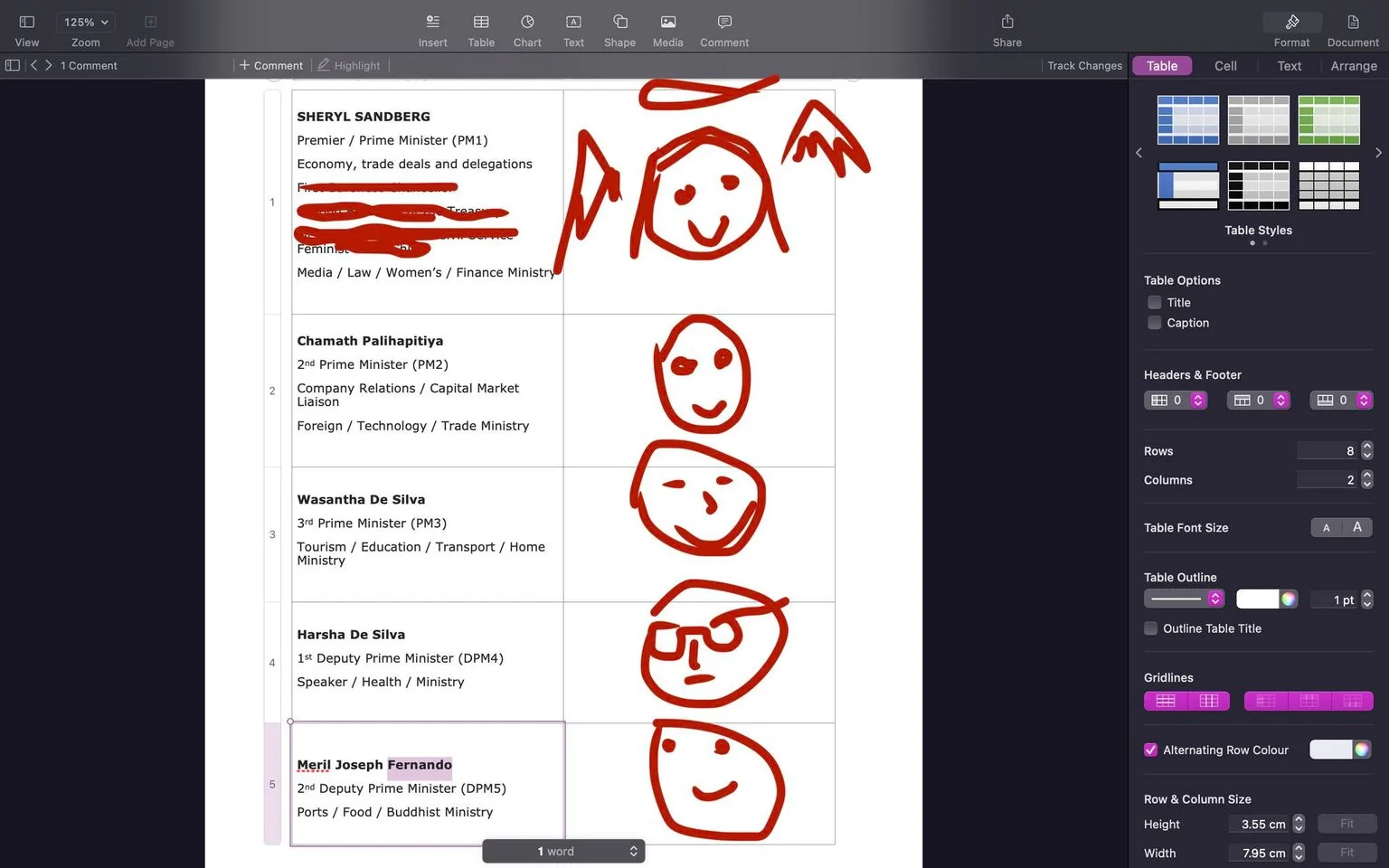Switch to the Cell tab

coord(1225,66)
